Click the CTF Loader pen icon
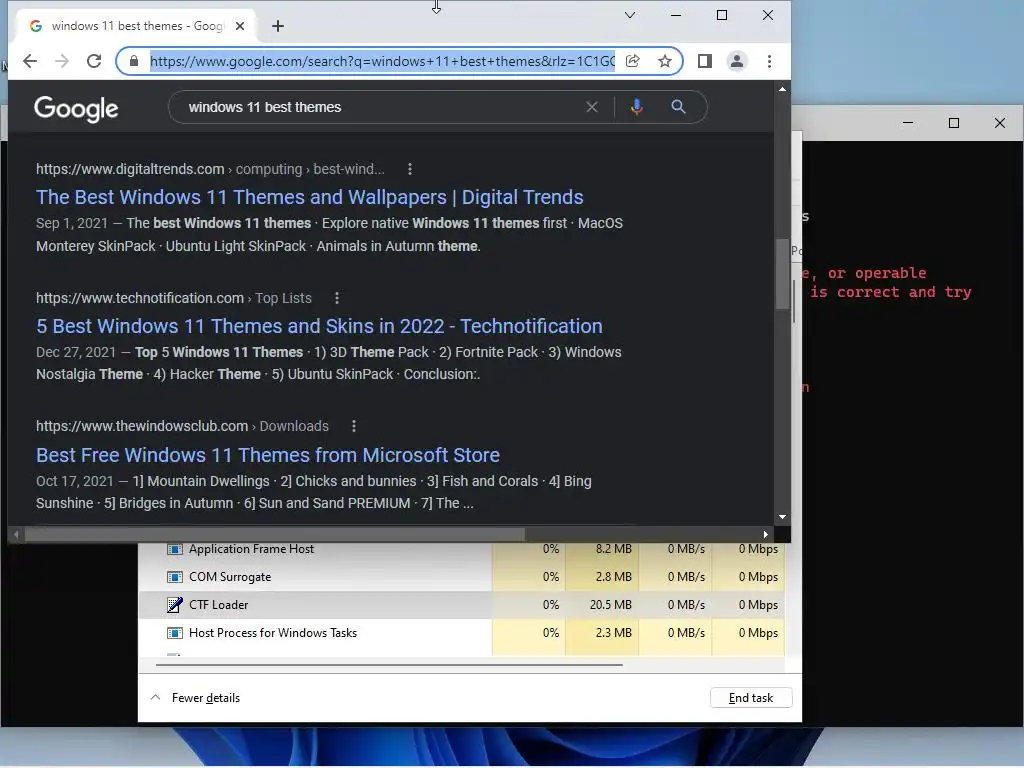 [x=174, y=605]
